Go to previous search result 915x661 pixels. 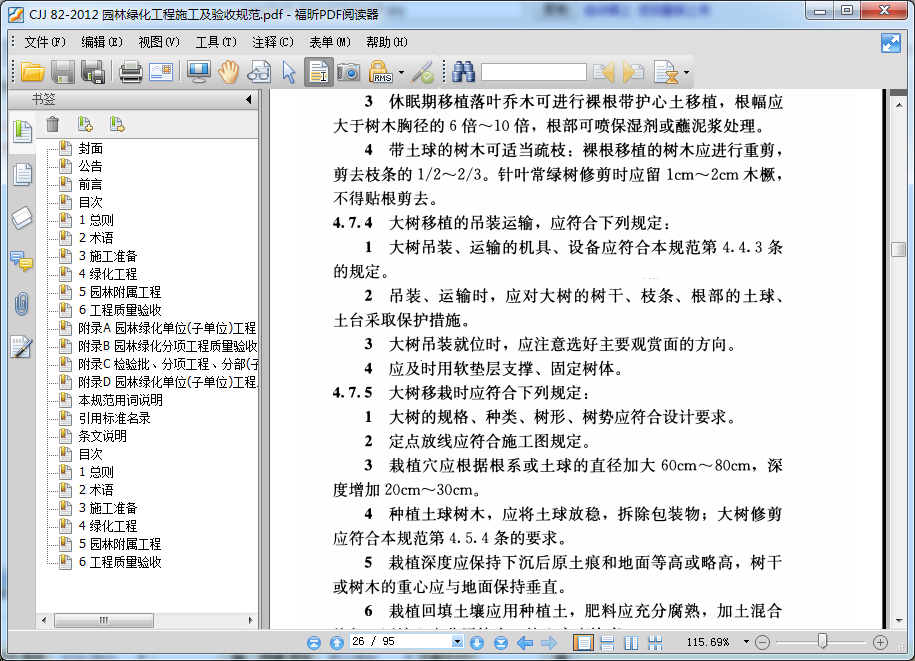point(604,72)
